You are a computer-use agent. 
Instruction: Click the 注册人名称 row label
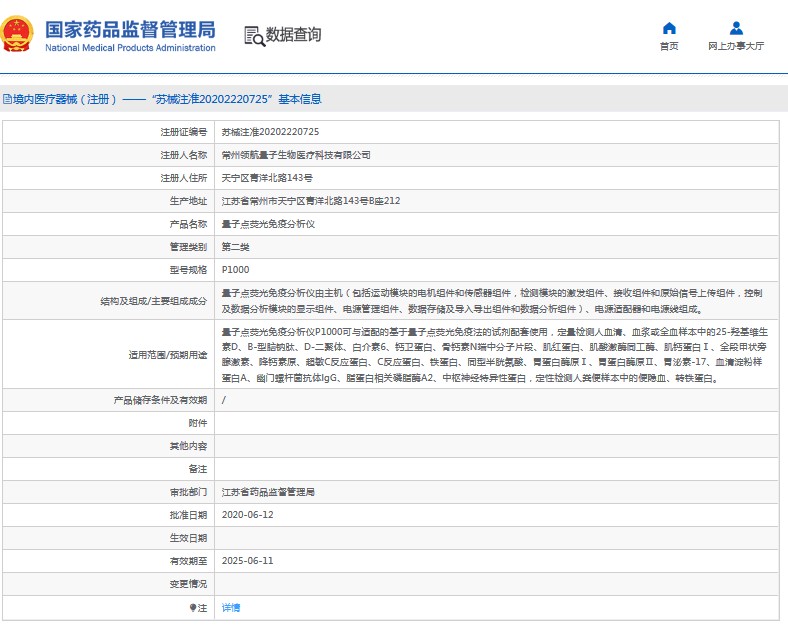point(184,155)
